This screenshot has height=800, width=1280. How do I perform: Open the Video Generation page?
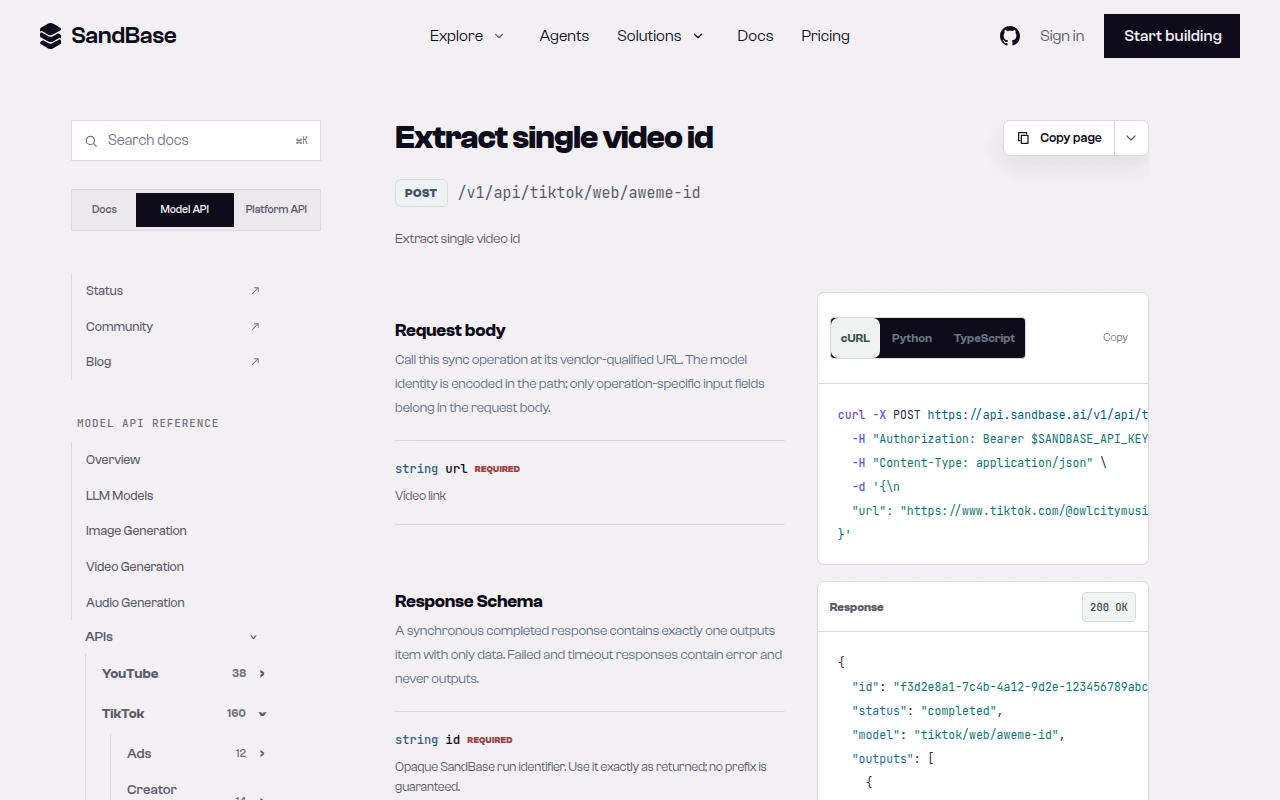[135, 567]
